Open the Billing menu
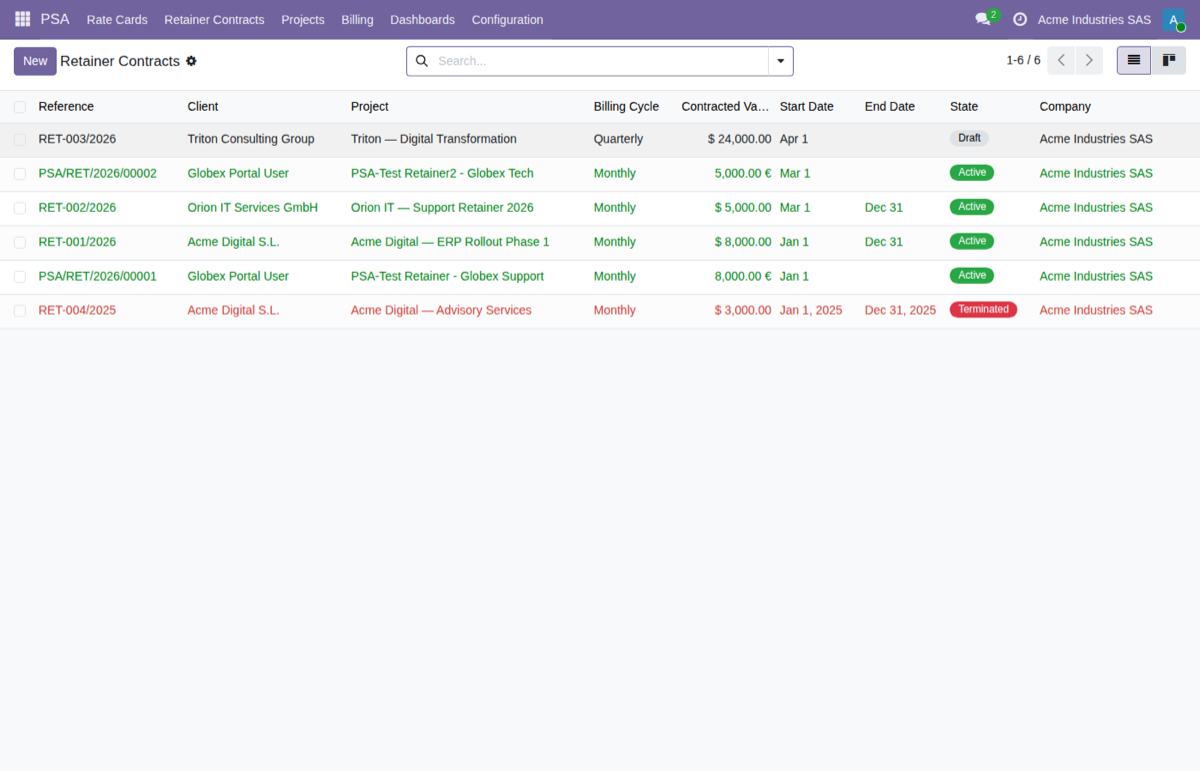The height and width of the screenshot is (771, 1200). pos(357,19)
